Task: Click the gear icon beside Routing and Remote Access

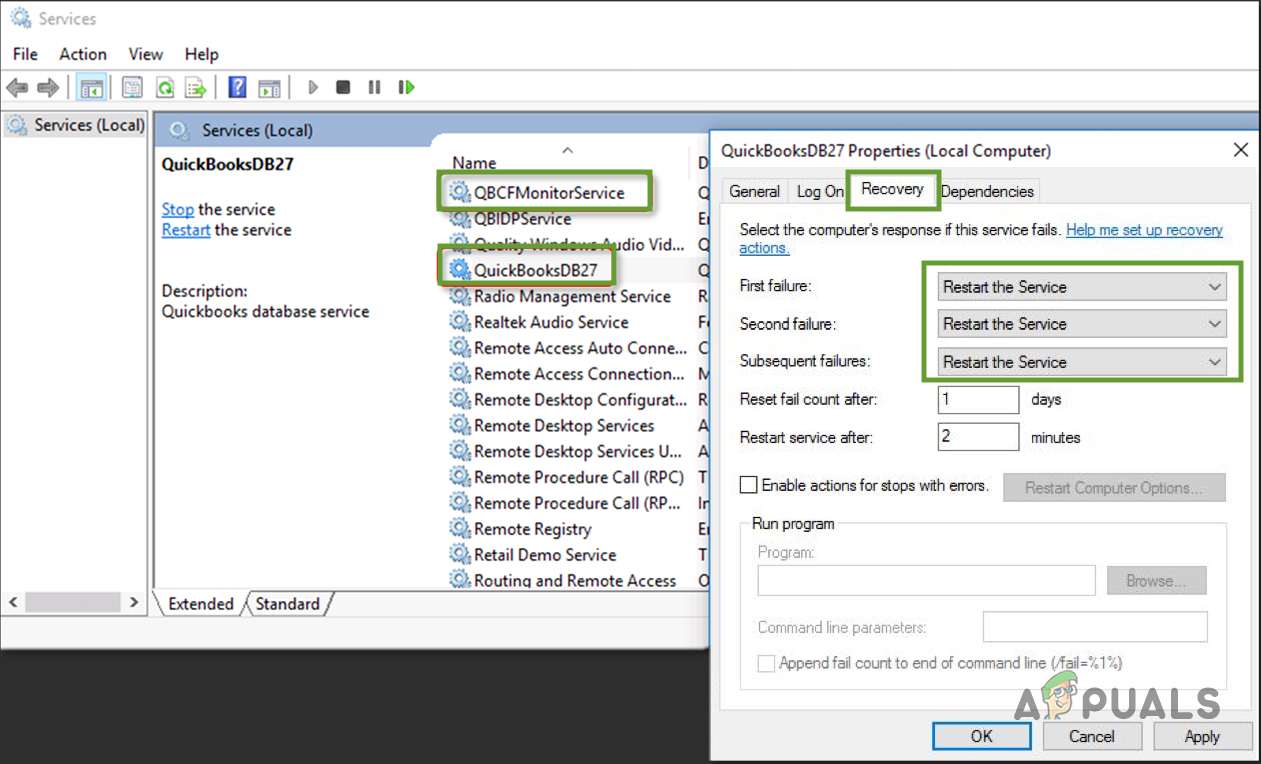Action: (459, 580)
